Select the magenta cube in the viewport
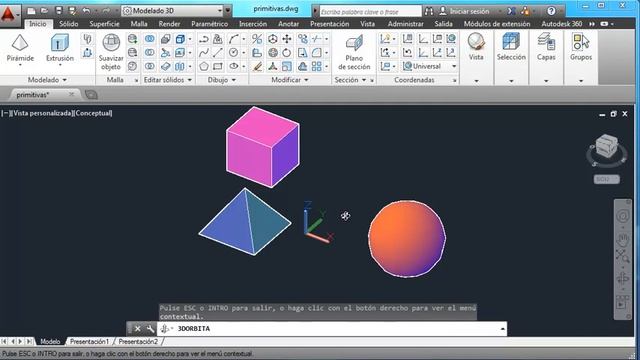 coord(262,147)
